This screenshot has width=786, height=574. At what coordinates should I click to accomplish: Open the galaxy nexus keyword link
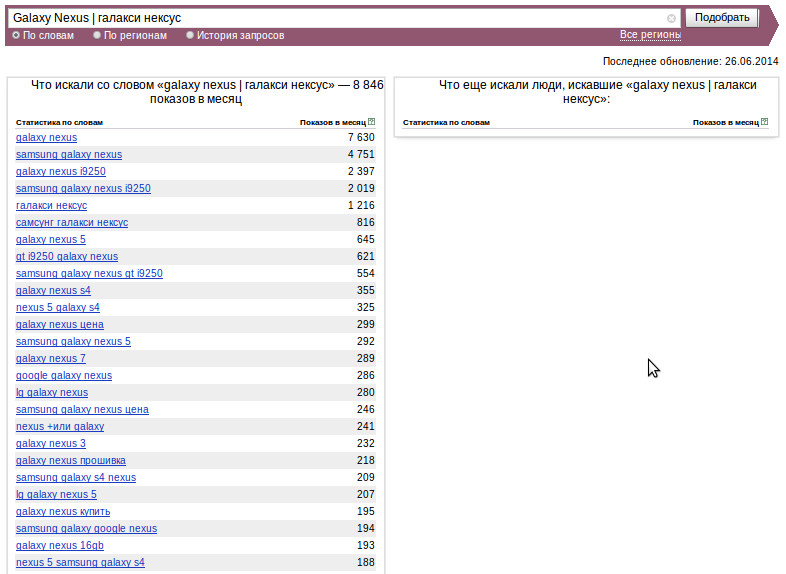pos(47,137)
